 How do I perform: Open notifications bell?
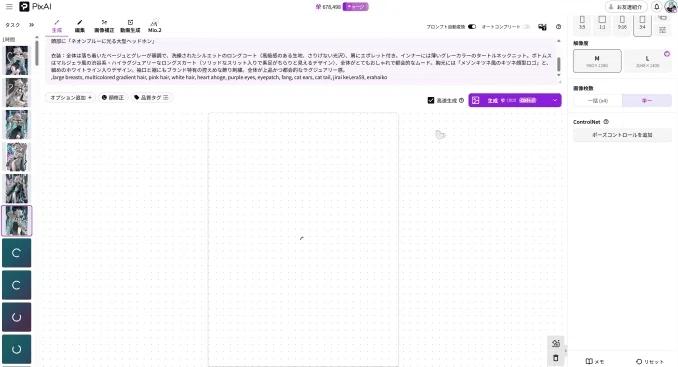656,7
